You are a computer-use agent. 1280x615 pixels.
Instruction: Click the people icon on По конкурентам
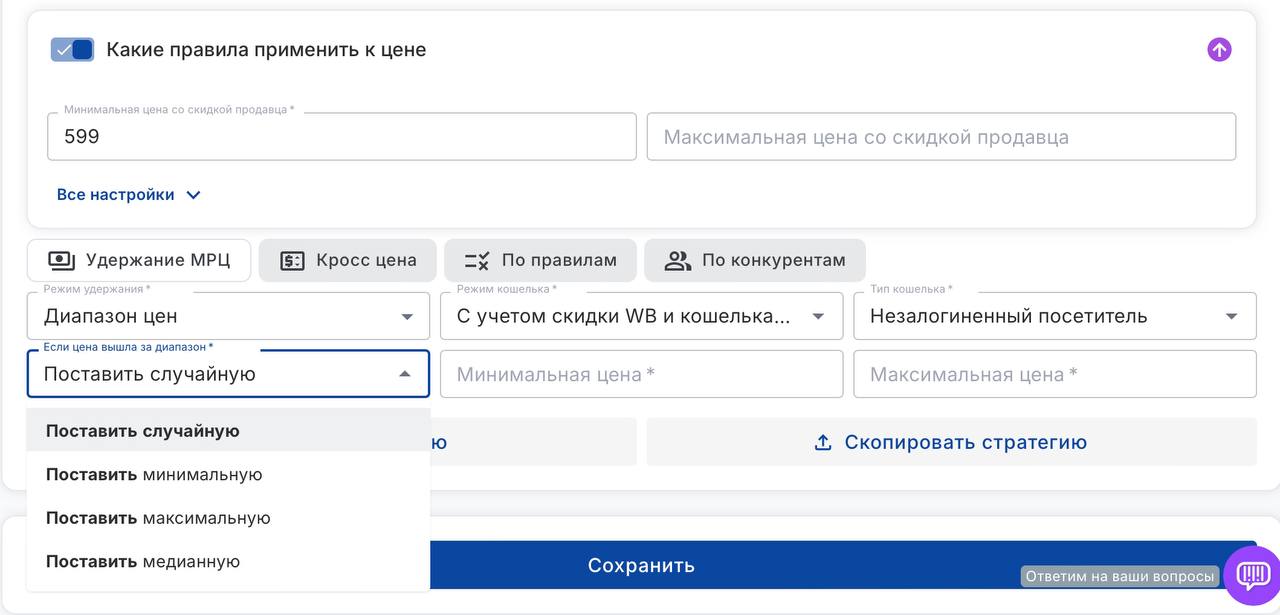point(678,261)
